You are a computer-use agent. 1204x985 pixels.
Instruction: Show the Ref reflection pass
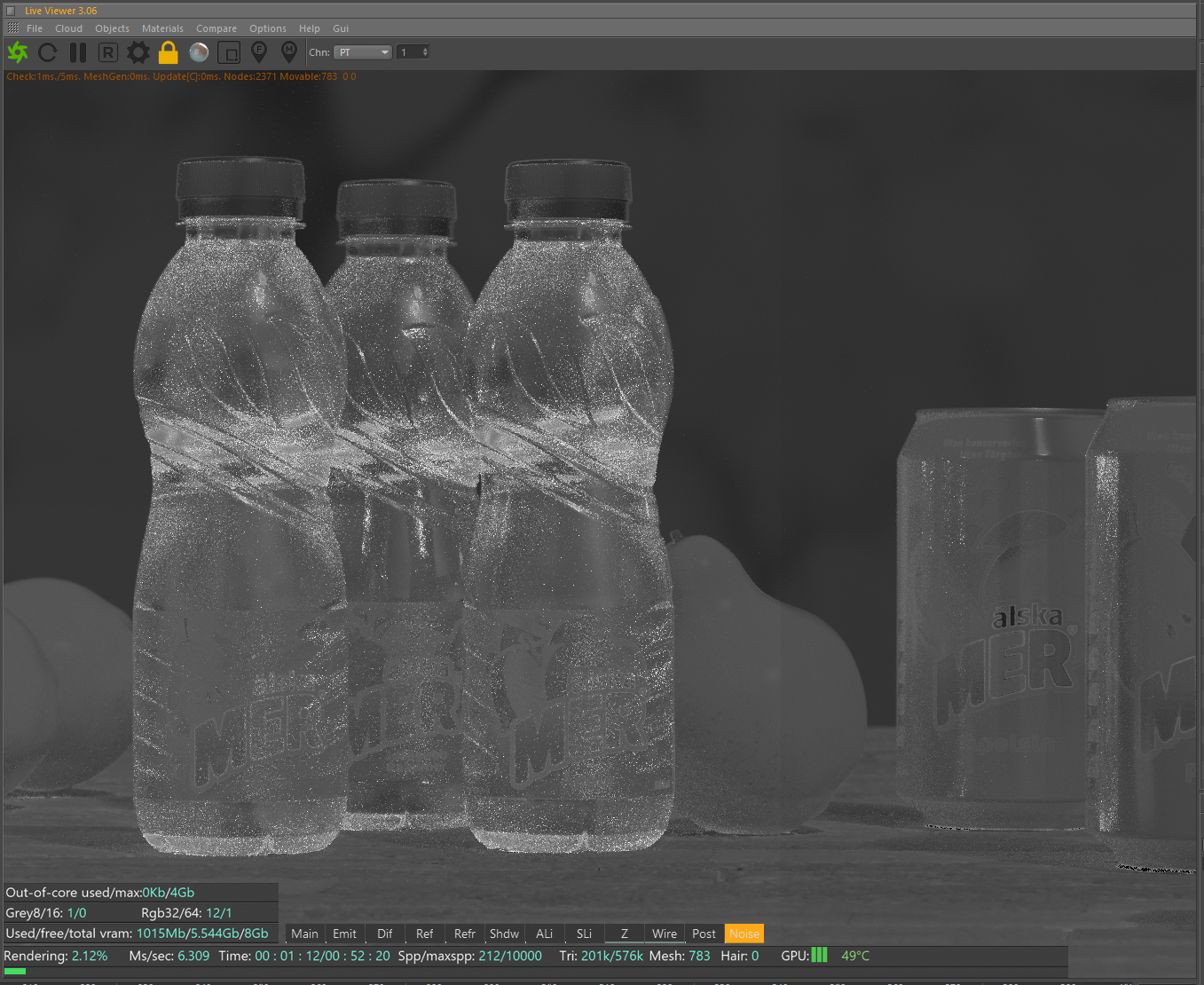coord(424,934)
